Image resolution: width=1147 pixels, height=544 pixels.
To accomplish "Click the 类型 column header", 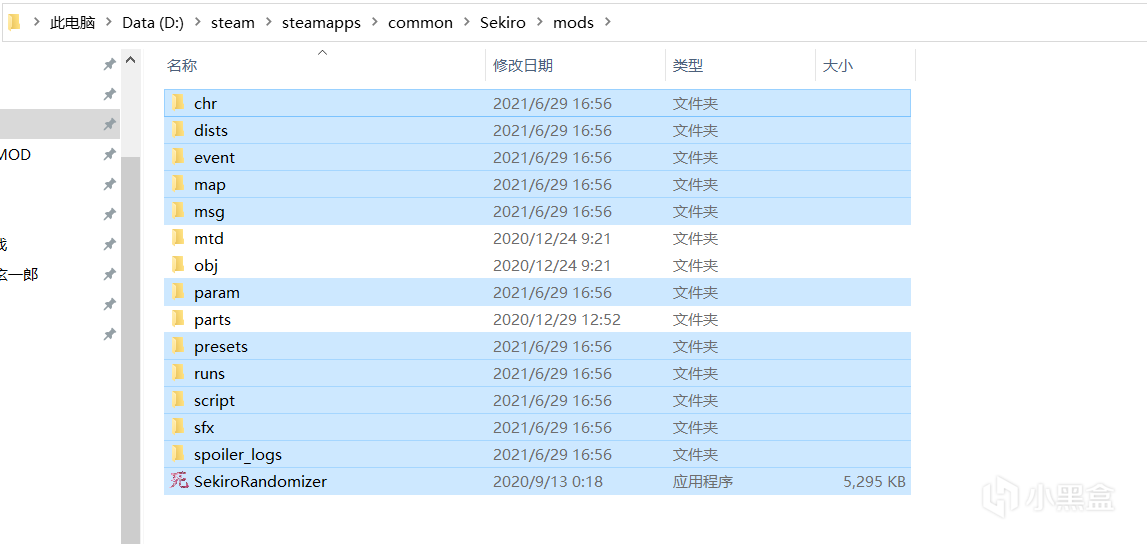I will pos(688,66).
